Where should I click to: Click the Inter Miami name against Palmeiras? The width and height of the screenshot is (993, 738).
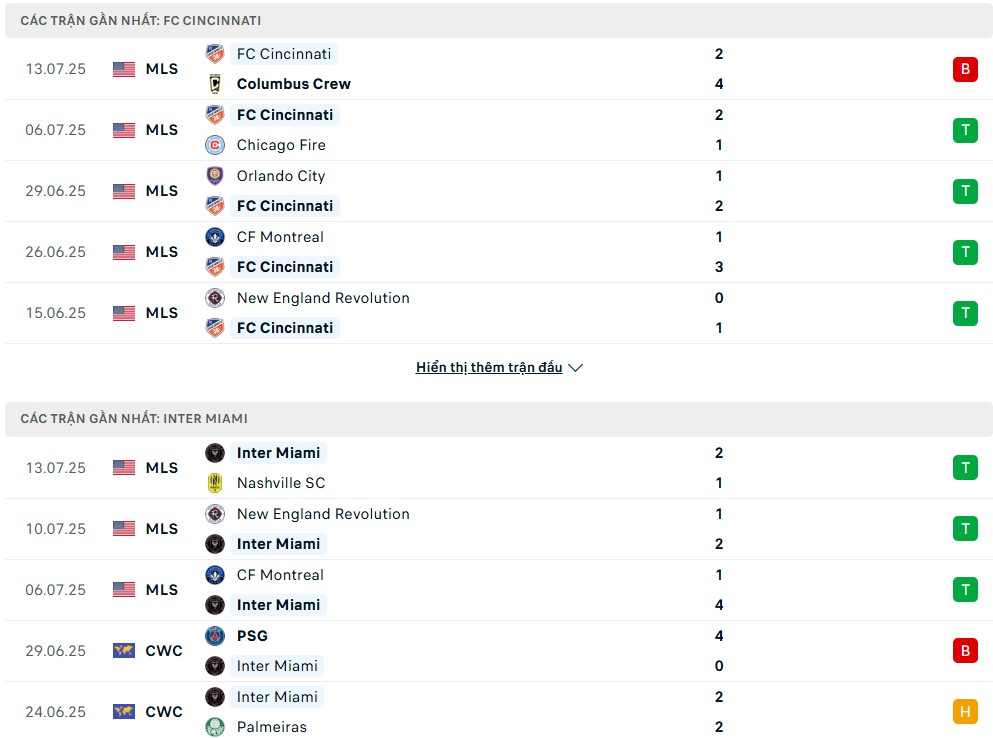tap(277, 697)
